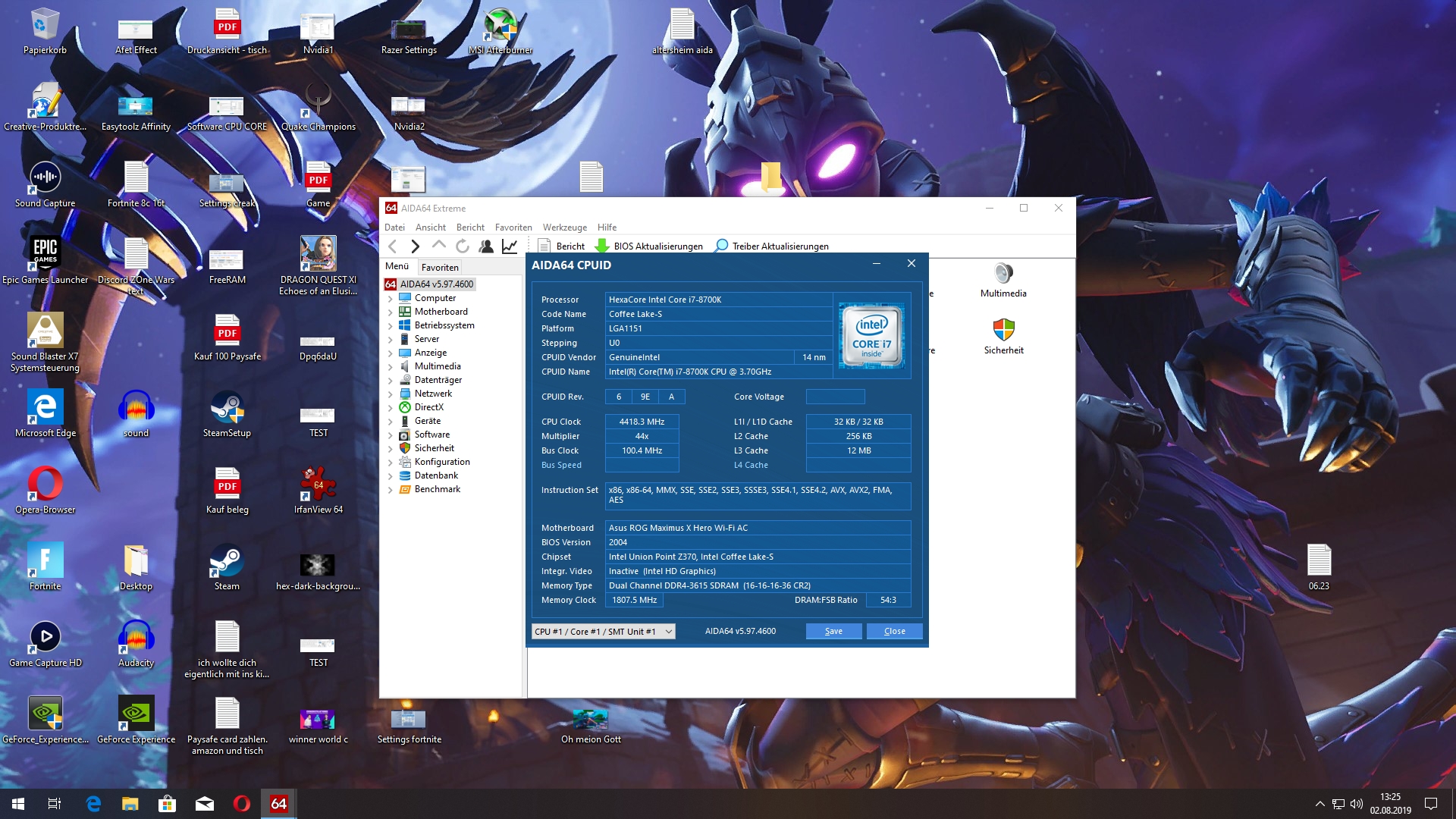1456x819 pixels.
Task: Open the Sicherheit shield icon in right pane
Action: (x=1003, y=331)
